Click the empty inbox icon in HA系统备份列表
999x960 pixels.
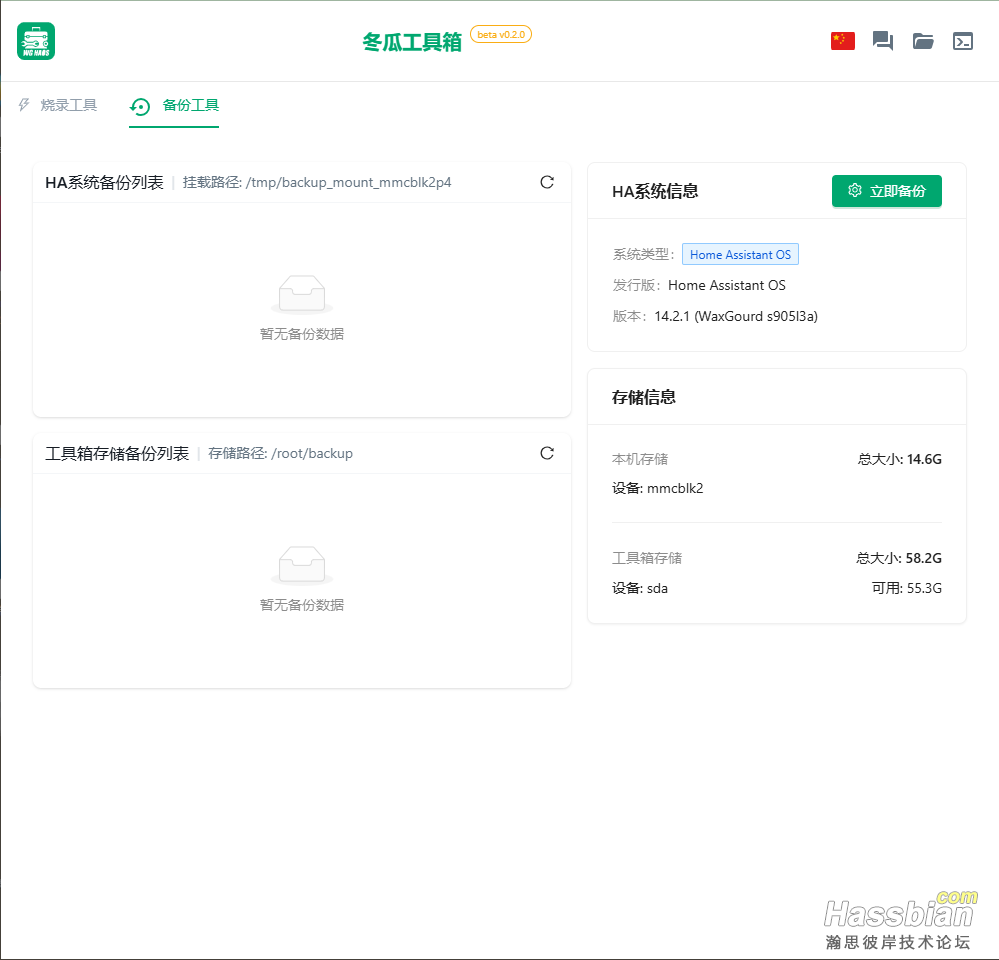(302, 294)
